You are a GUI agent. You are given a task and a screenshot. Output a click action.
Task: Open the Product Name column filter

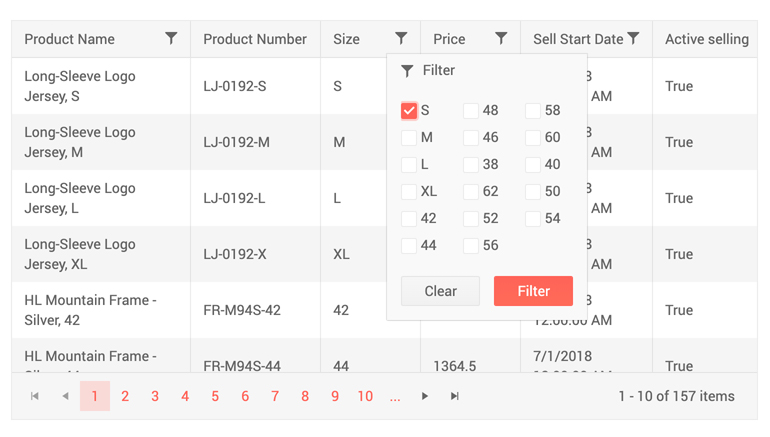(171, 38)
